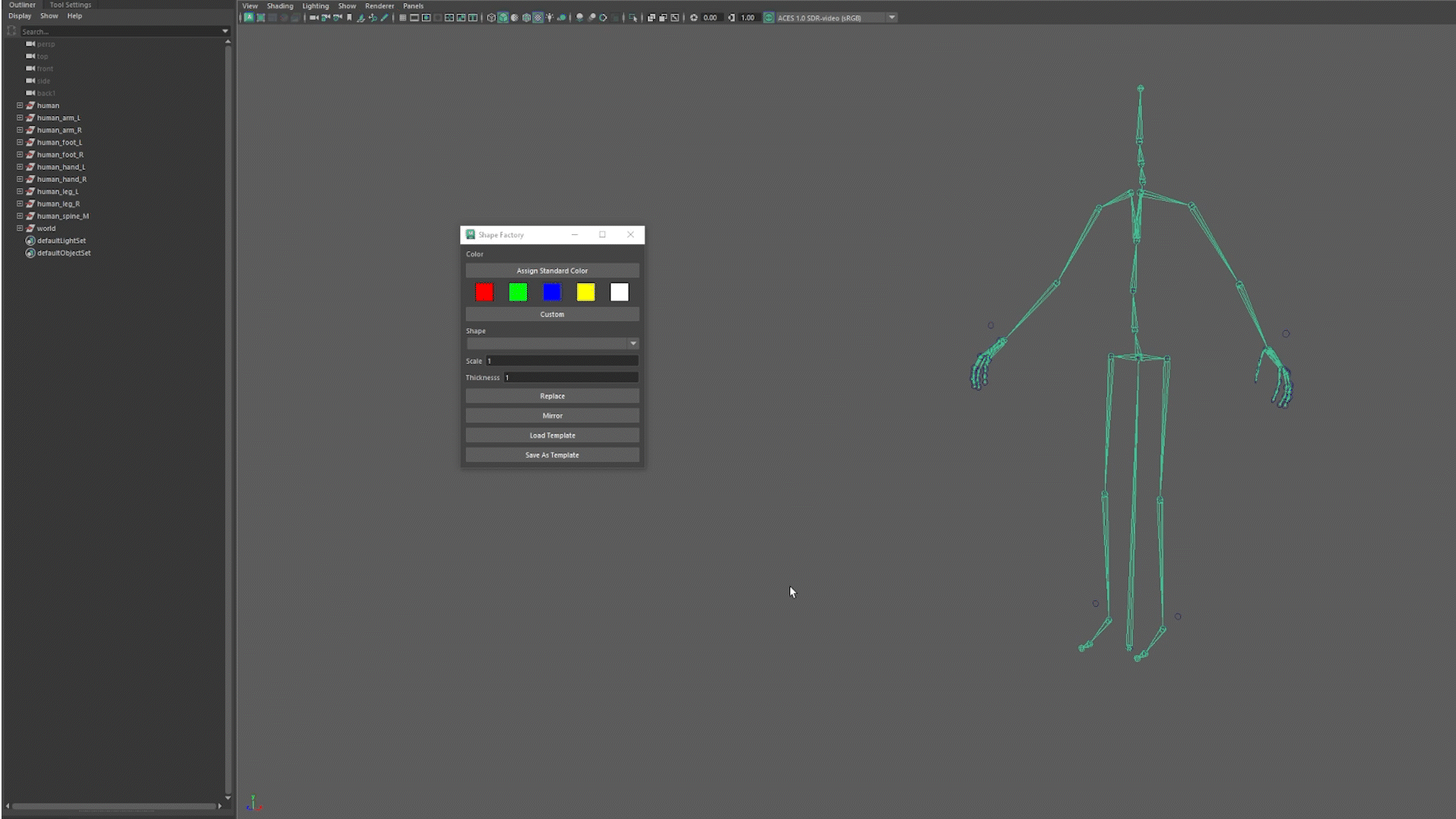Toggle the textured display checker icon
1456x819 pixels.
pyautogui.click(x=538, y=17)
